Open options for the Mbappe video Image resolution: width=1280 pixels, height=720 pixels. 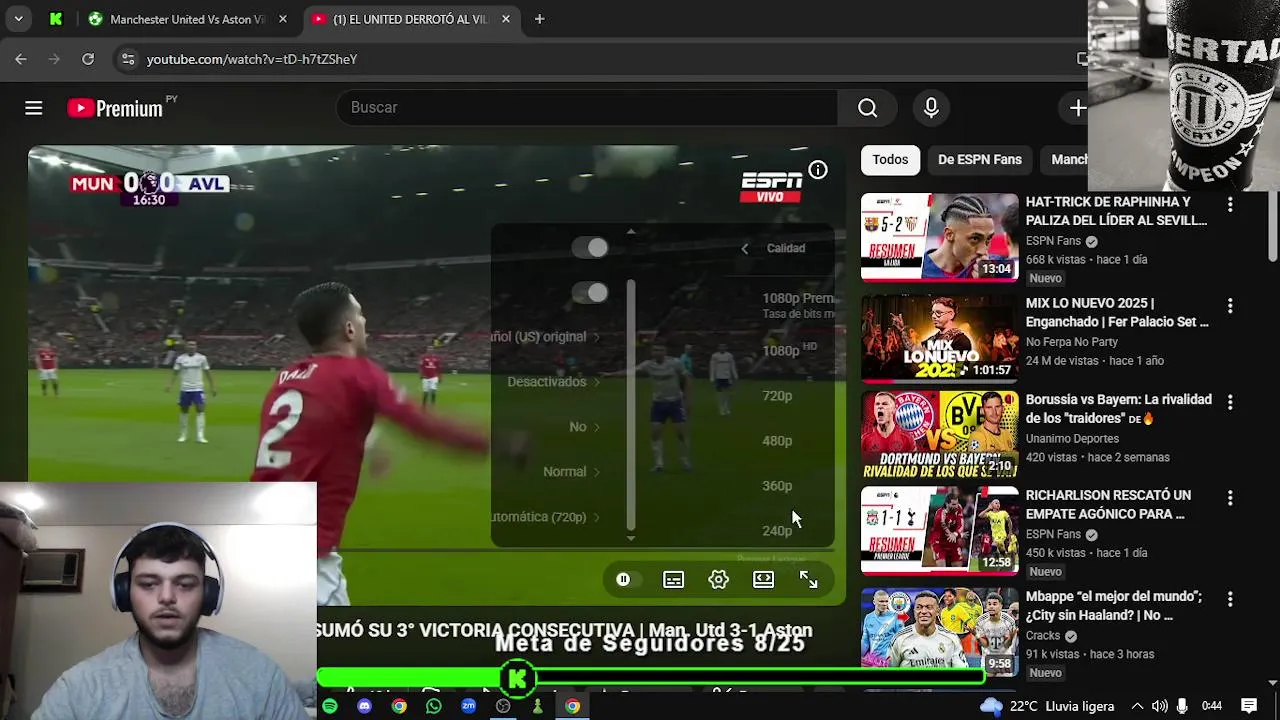[1230, 599]
